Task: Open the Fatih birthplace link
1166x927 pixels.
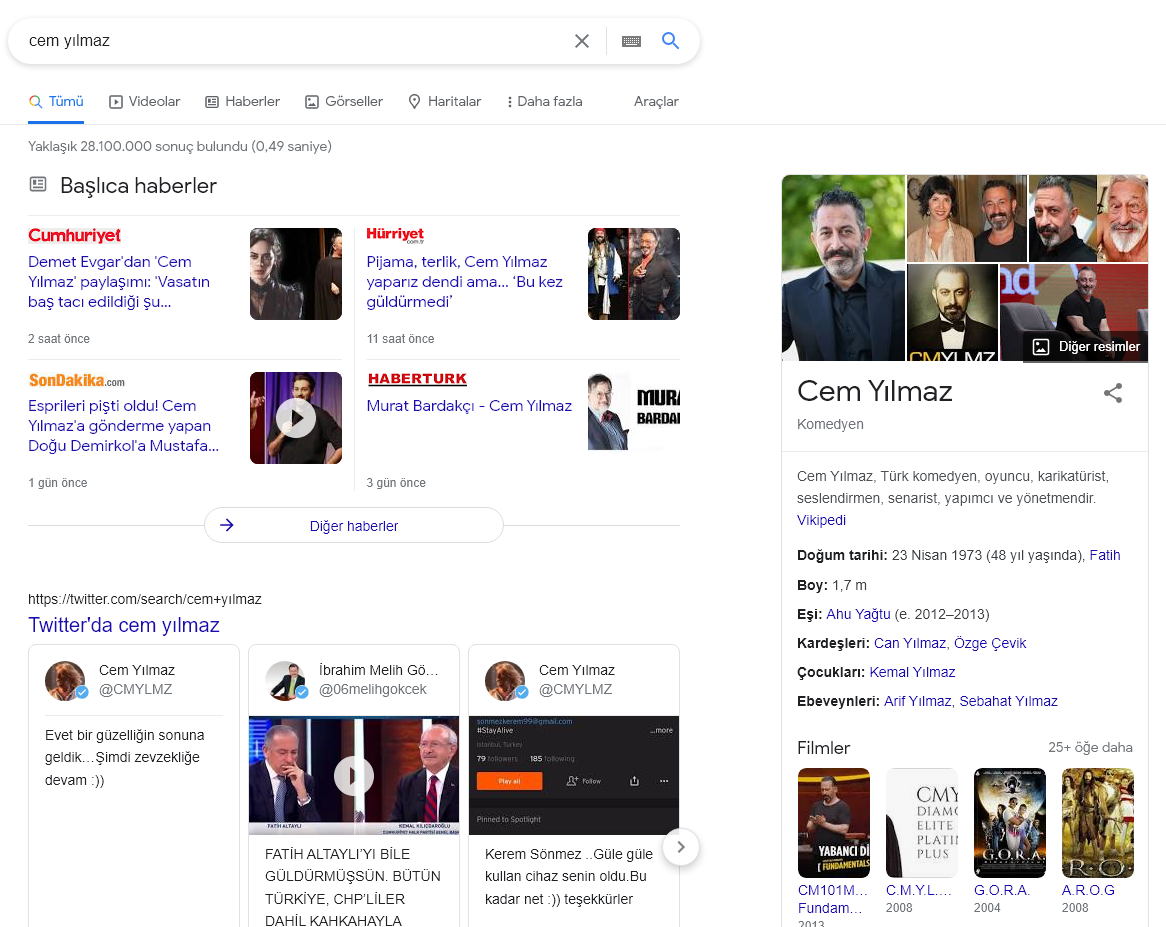Action: click(x=1104, y=555)
